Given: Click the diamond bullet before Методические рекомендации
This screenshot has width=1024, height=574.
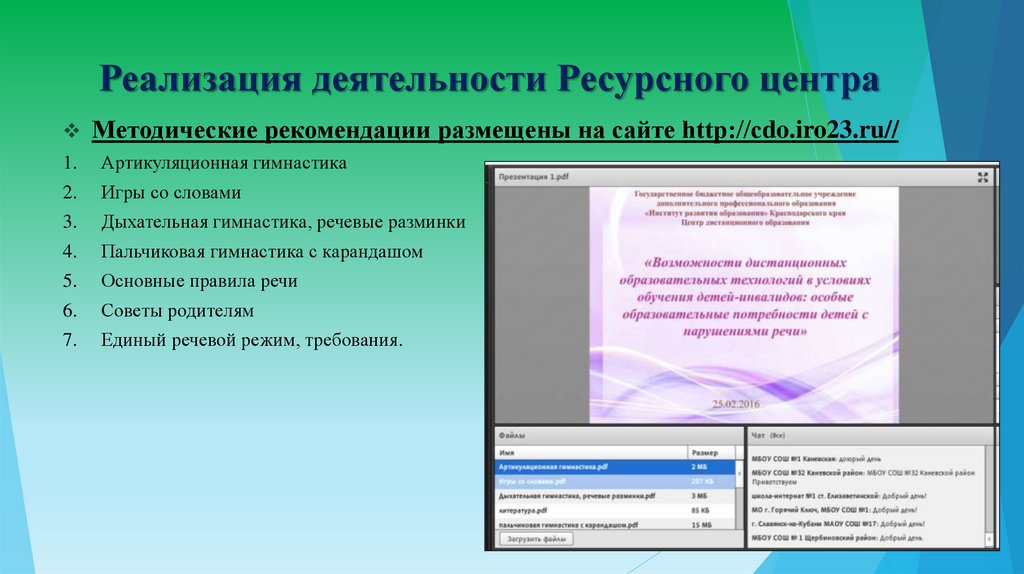Looking at the screenshot, I should click(x=71, y=133).
